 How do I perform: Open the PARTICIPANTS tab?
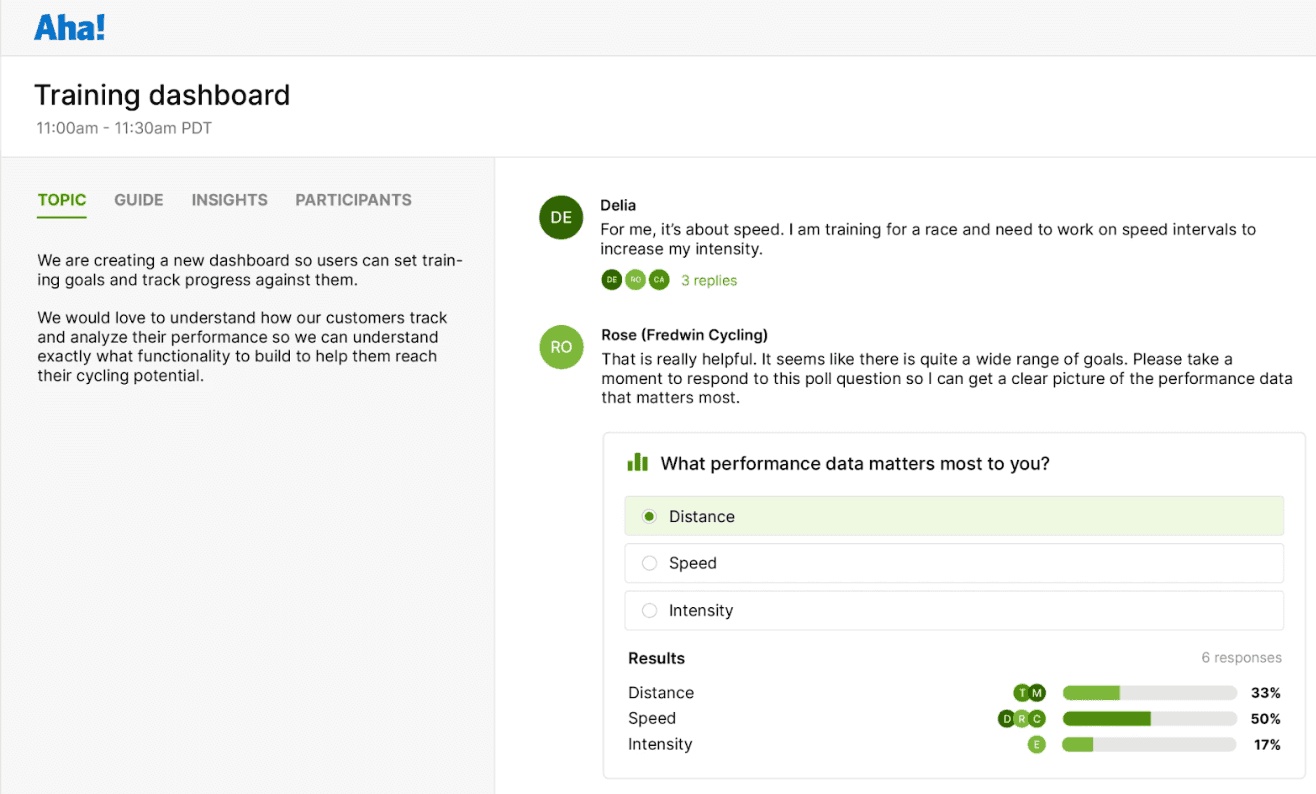(x=353, y=200)
